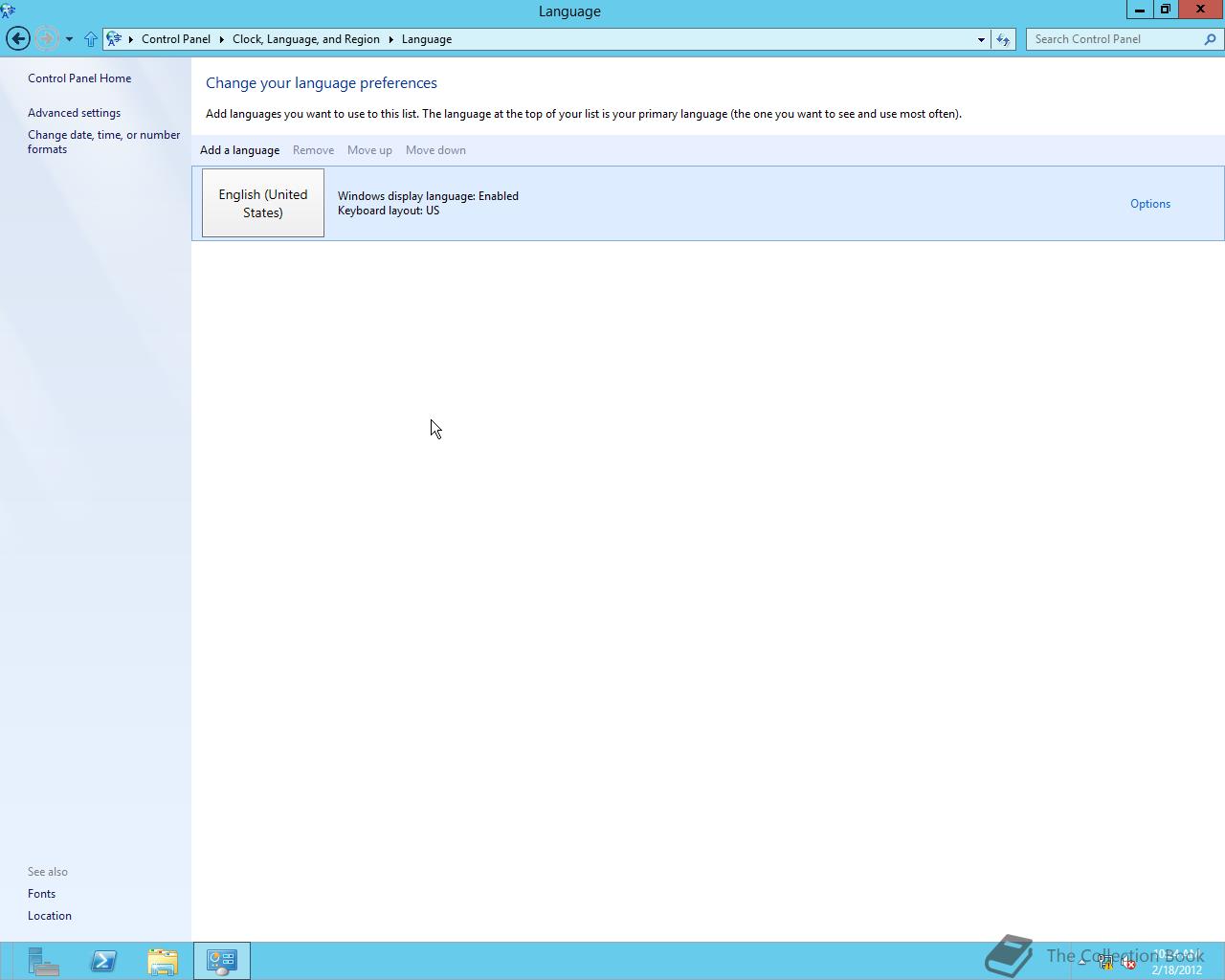Viewport: 1225px width, 980px height.
Task: Open the recent locations dropdown arrow
Action: click(69, 39)
